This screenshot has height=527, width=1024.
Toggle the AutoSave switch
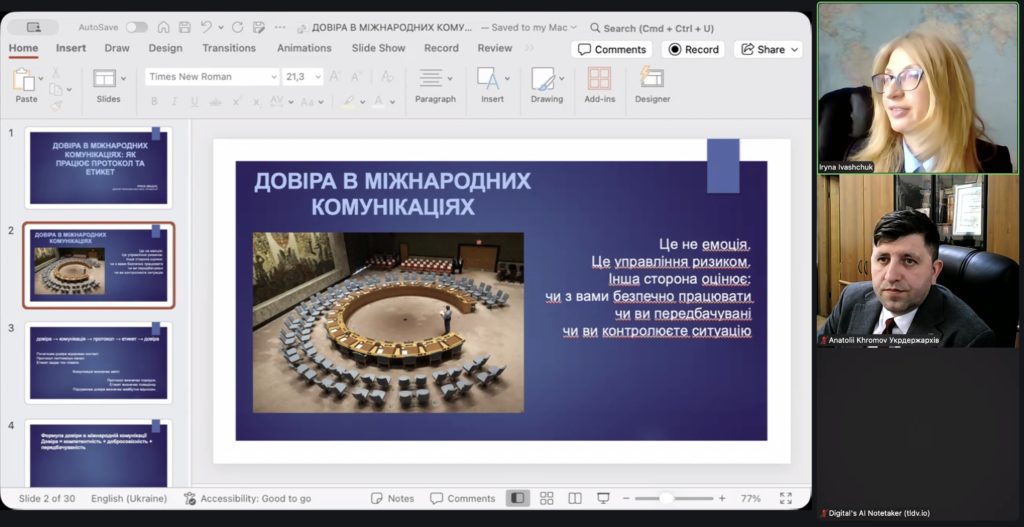click(136, 27)
